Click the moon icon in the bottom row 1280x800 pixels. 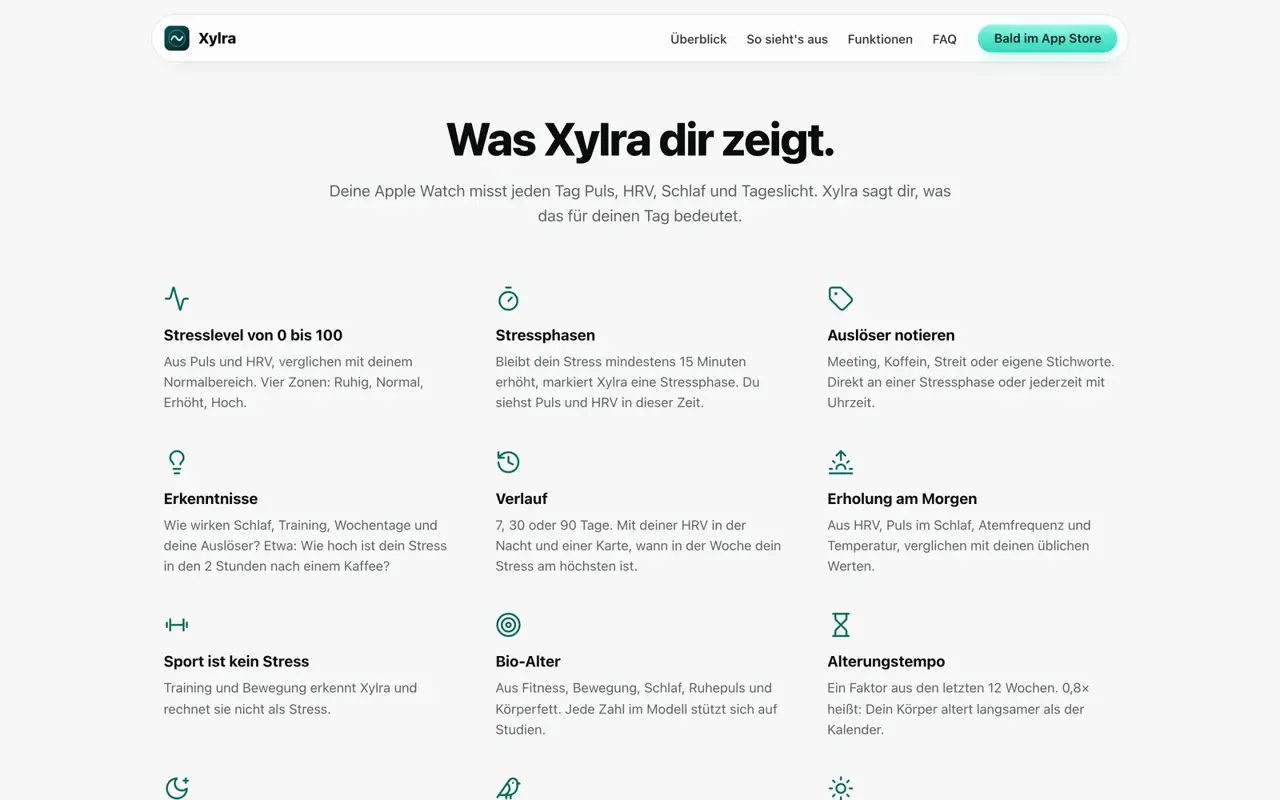click(x=177, y=788)
